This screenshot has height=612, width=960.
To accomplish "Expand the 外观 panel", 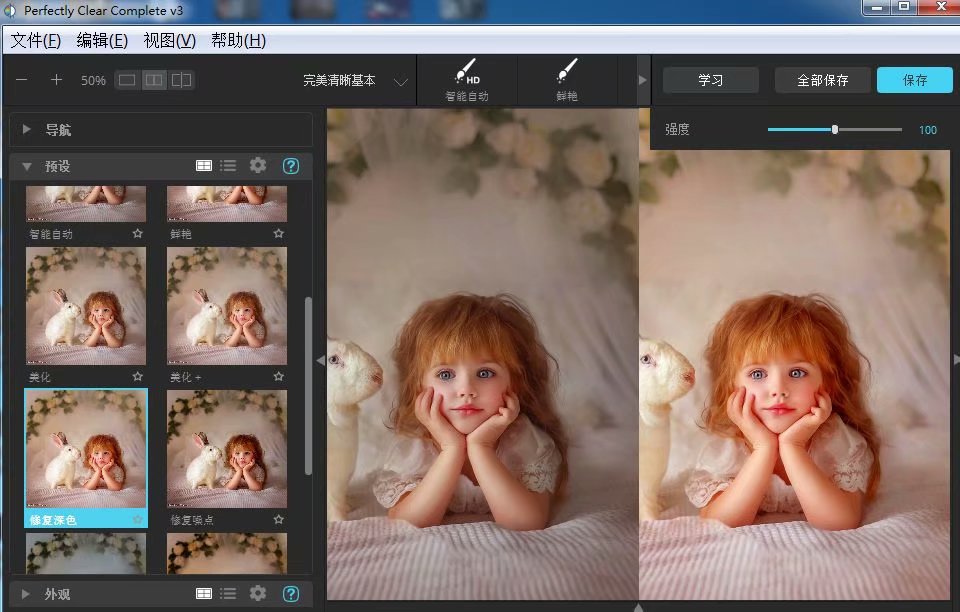I will click(x=28, y=594).
